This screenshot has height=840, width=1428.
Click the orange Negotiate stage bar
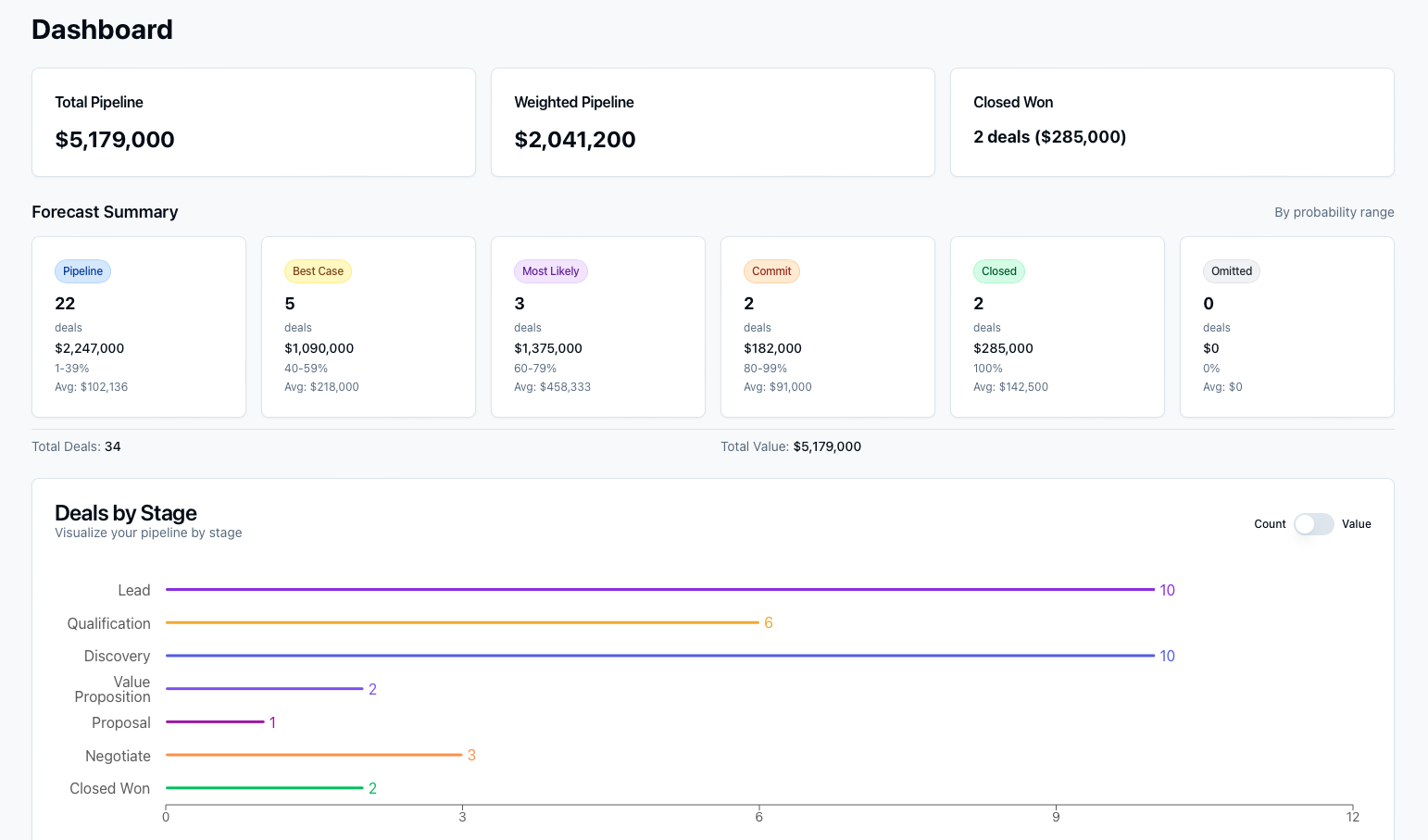pyautogui.click(x=314, y=755)
